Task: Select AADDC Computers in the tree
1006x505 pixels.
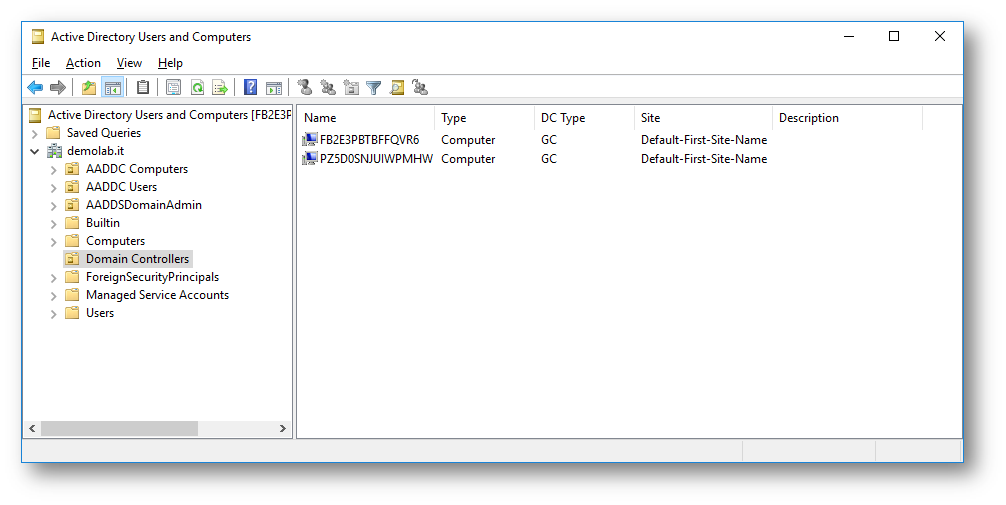Action: tap(137, 169)
